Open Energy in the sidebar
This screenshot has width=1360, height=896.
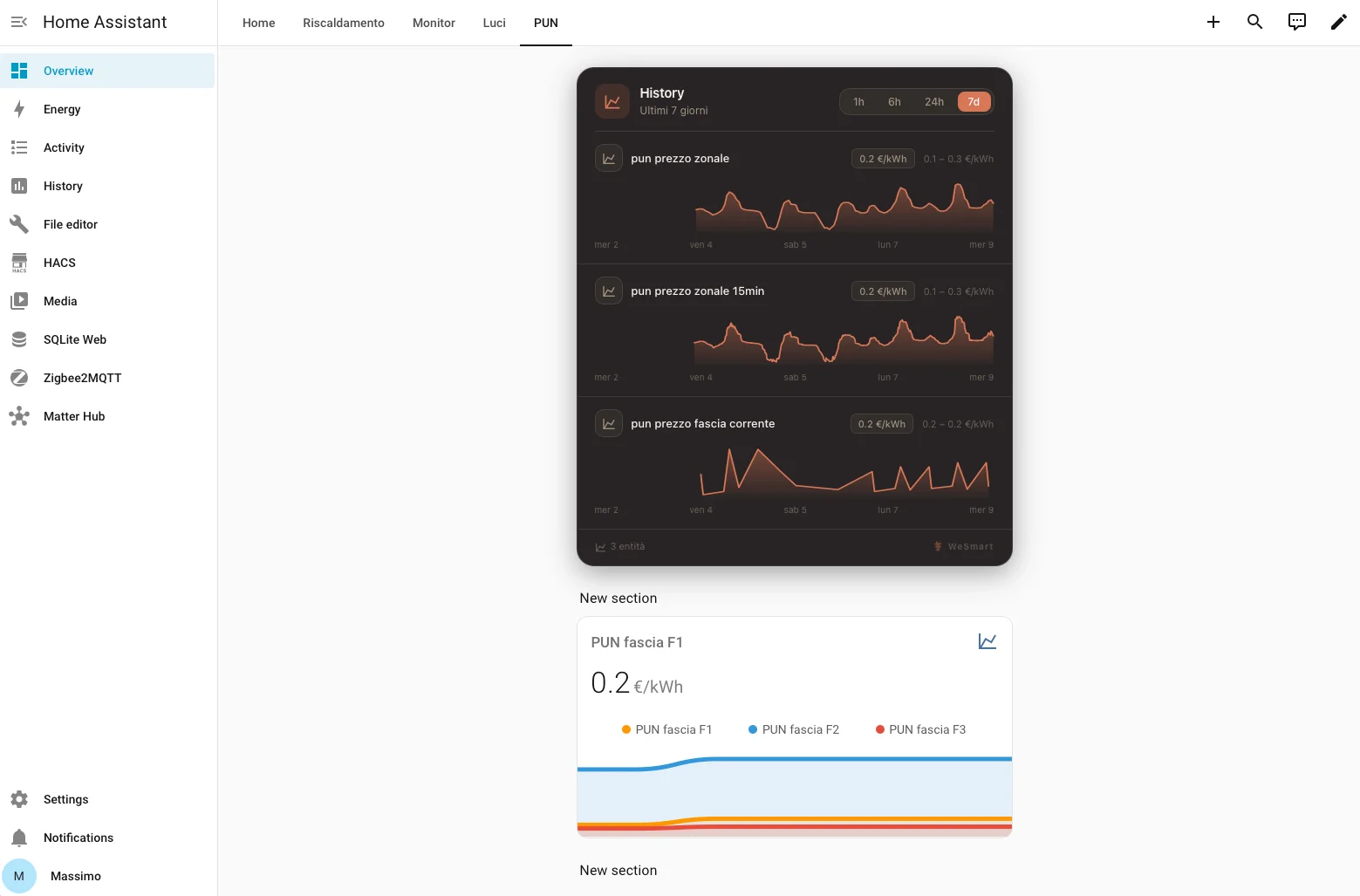(x=108, y=109)
